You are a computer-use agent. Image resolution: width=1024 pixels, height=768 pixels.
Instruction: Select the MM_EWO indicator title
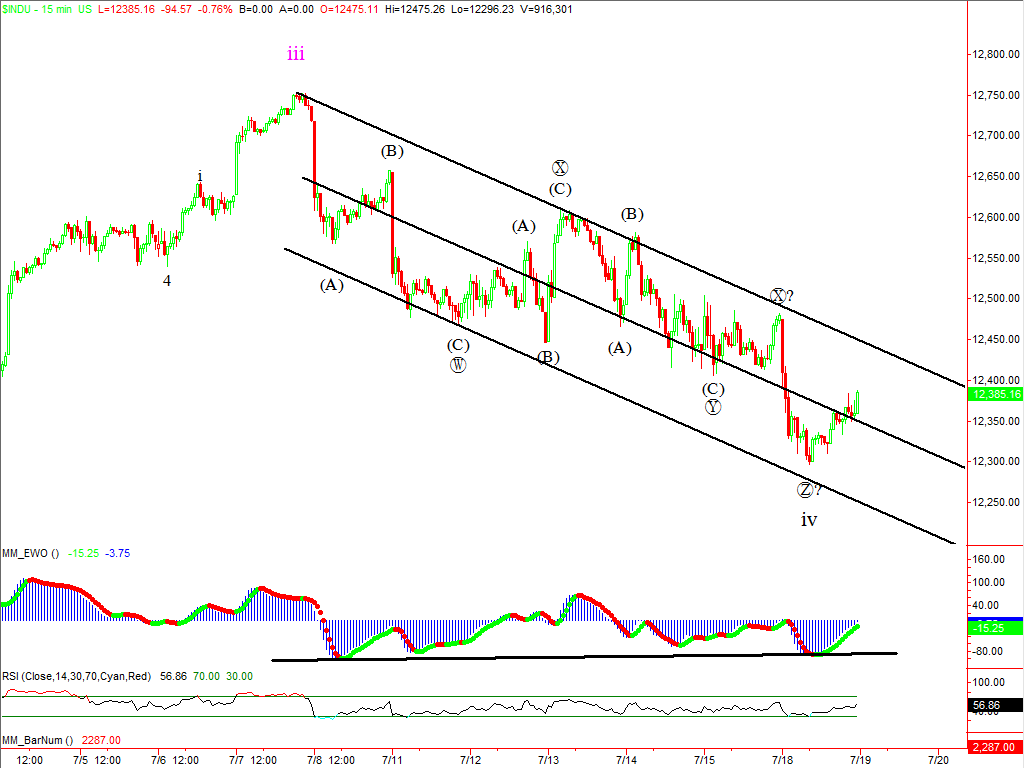click(x=30, y=553)
